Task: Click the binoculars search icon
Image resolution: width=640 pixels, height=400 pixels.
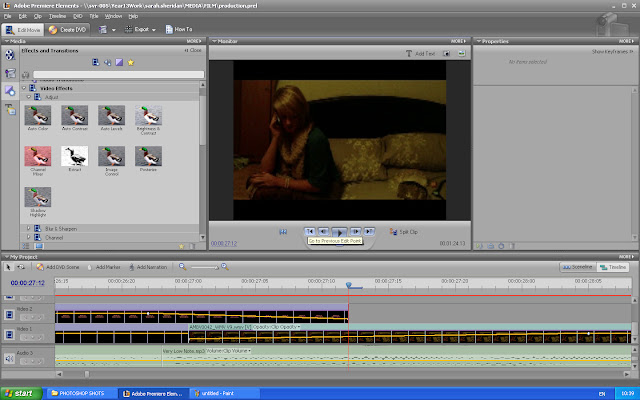Action: [26, 75]
